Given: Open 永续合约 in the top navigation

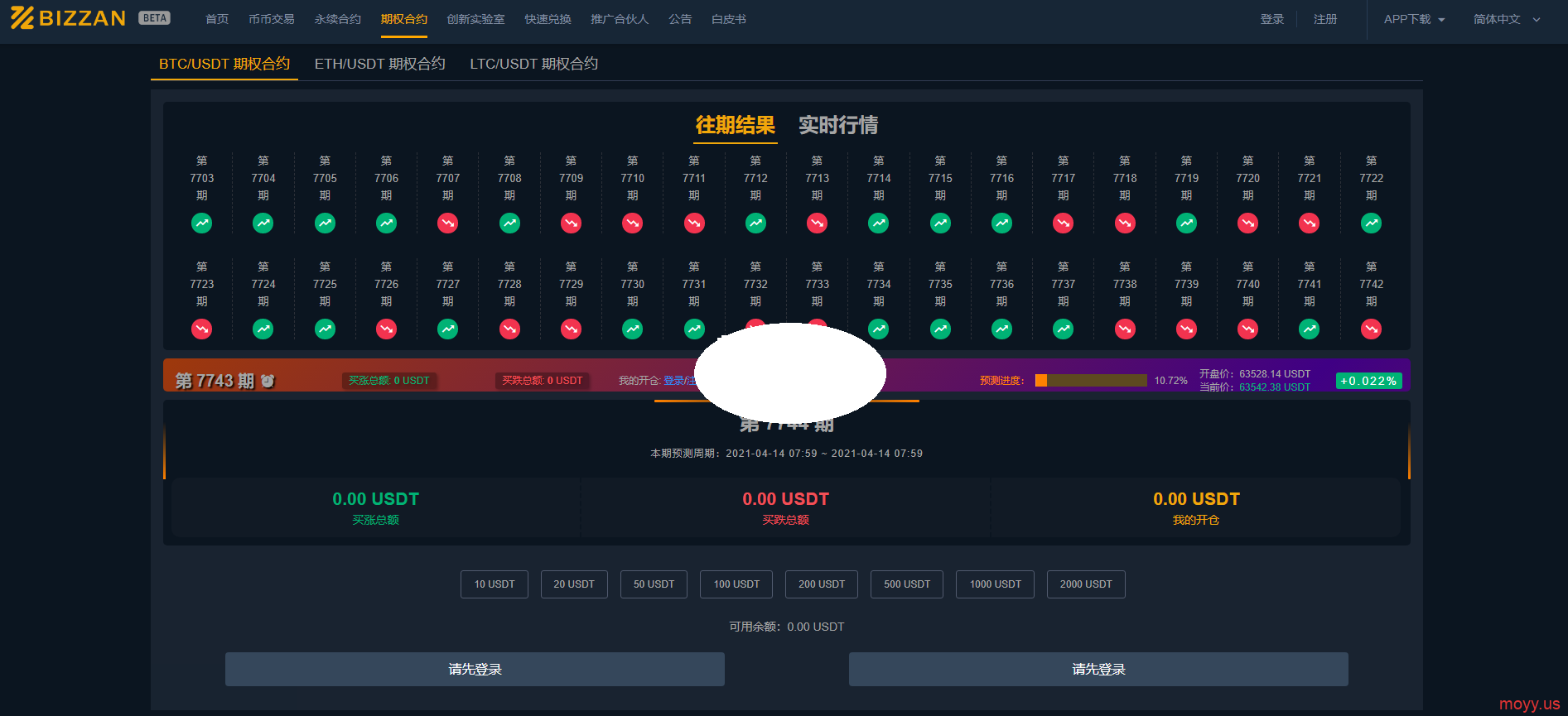Looking at the screenshot, I should tap(337, 19).
